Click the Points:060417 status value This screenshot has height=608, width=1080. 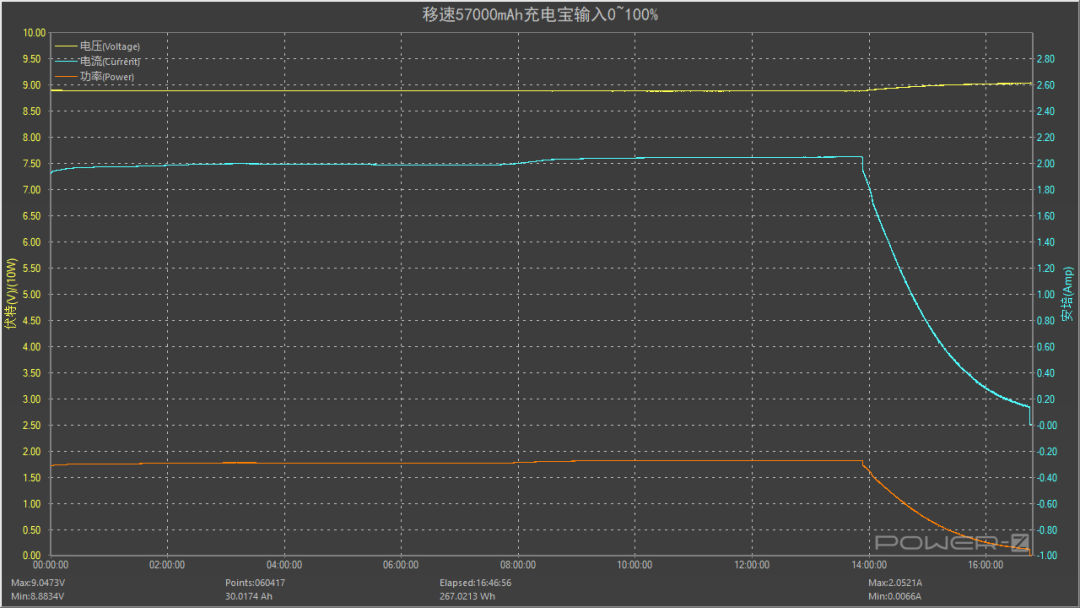[x=255, y=583]
